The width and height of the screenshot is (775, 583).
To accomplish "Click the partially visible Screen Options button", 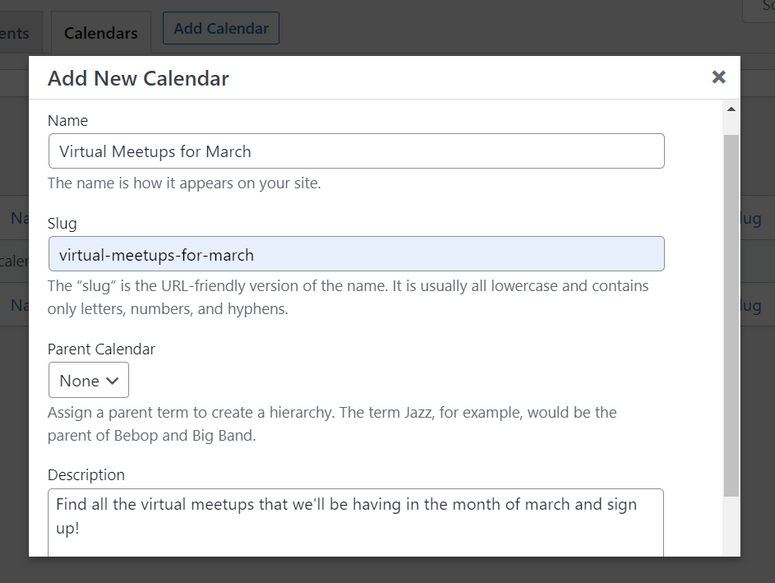I will 761,8.
